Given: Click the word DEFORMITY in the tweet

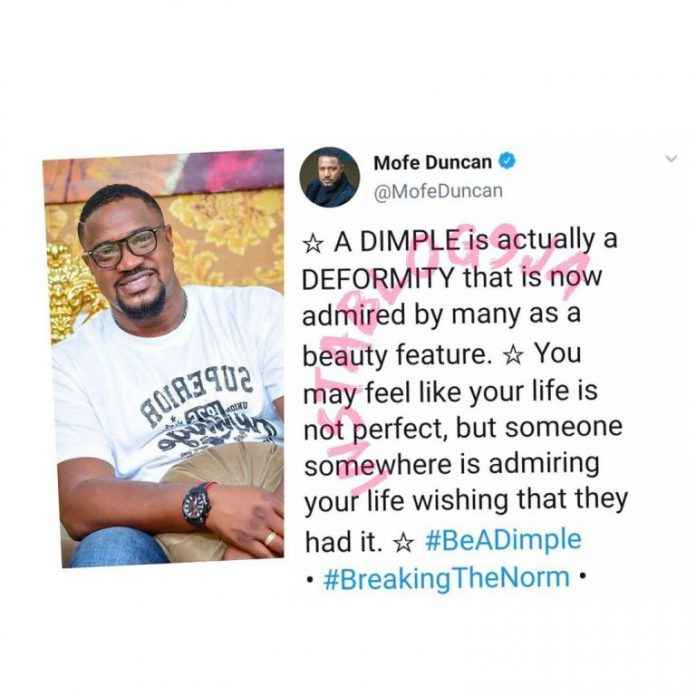Looking at the screenshot, I should point(378,278).
